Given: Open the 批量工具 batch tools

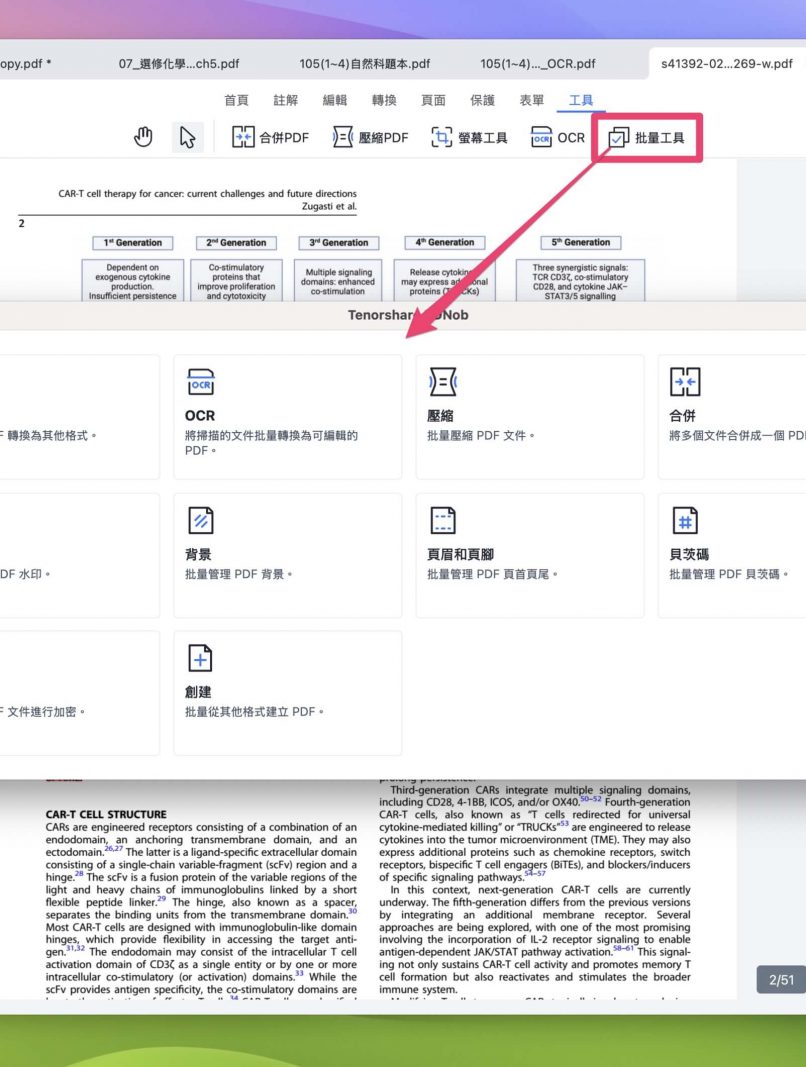Looking at the screenshot, I should 647,138.
